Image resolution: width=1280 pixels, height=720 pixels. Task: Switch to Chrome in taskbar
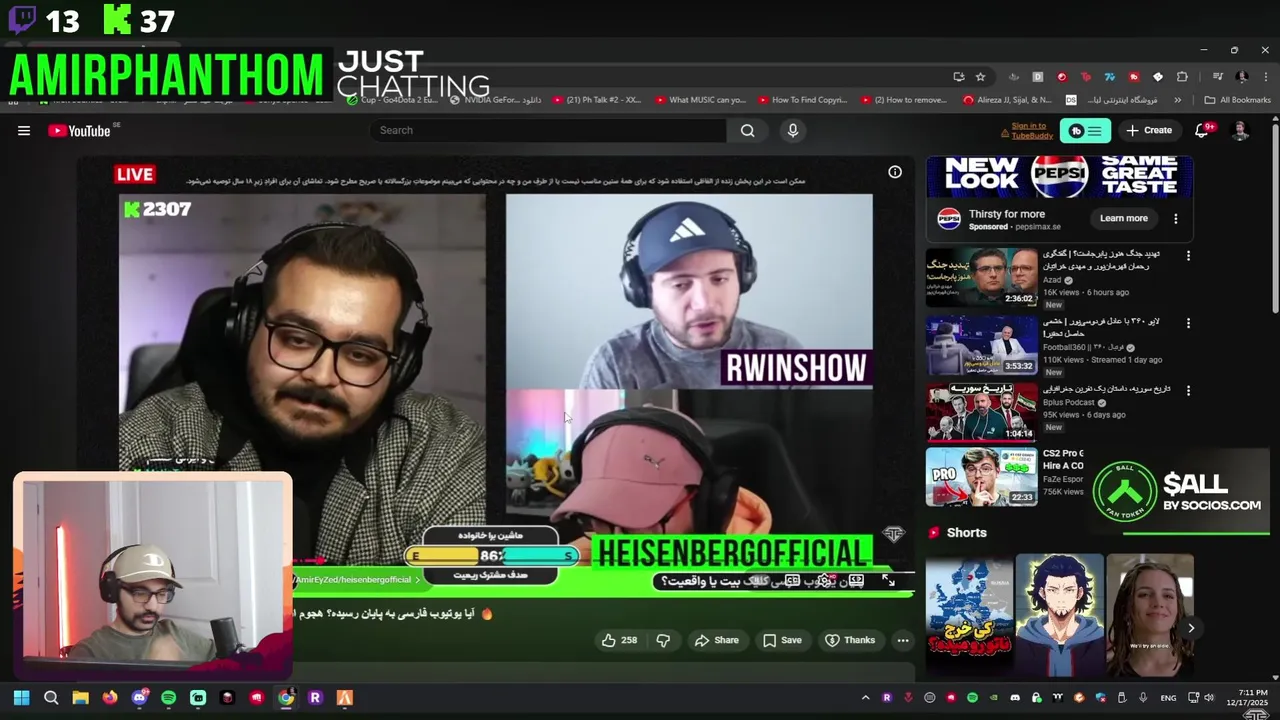(x=286, y=698)
